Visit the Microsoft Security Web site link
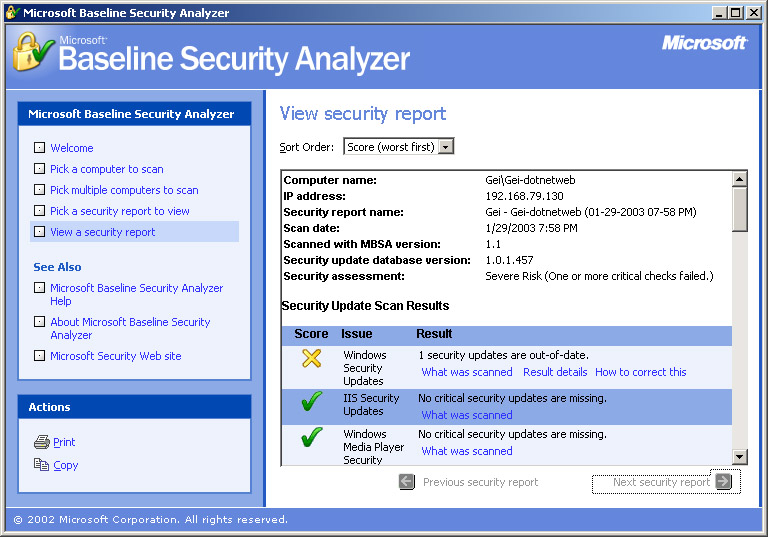 [116, 356]
